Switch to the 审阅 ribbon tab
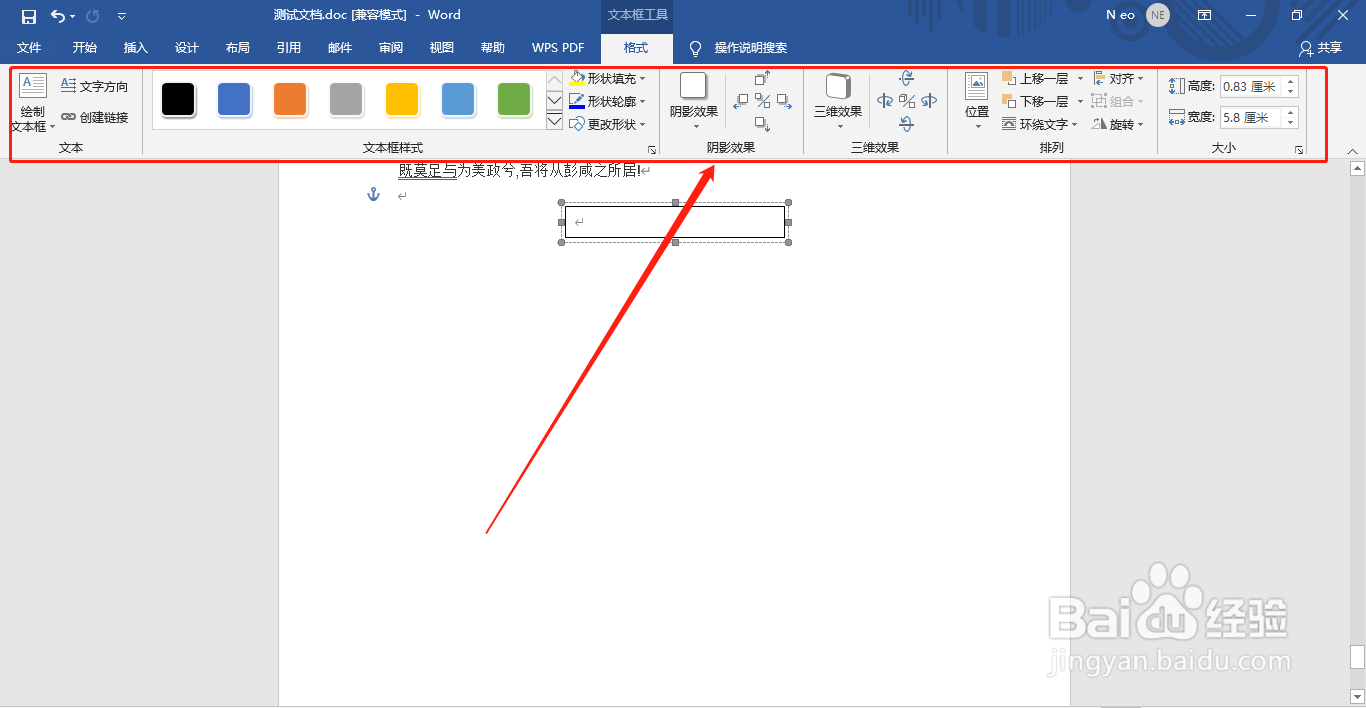Viewport: 1366px width, 708px height. click(391, 48)
